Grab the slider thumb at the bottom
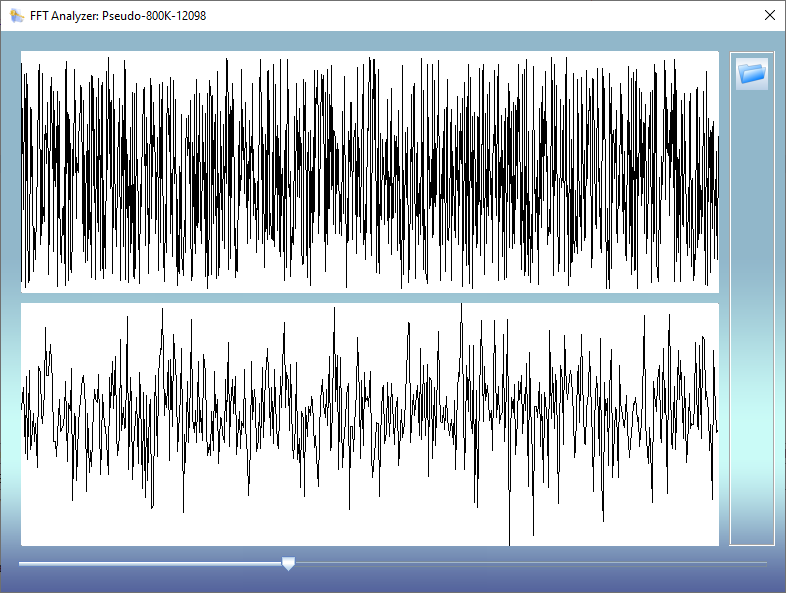786x593 pixels. tap(289, 564)
